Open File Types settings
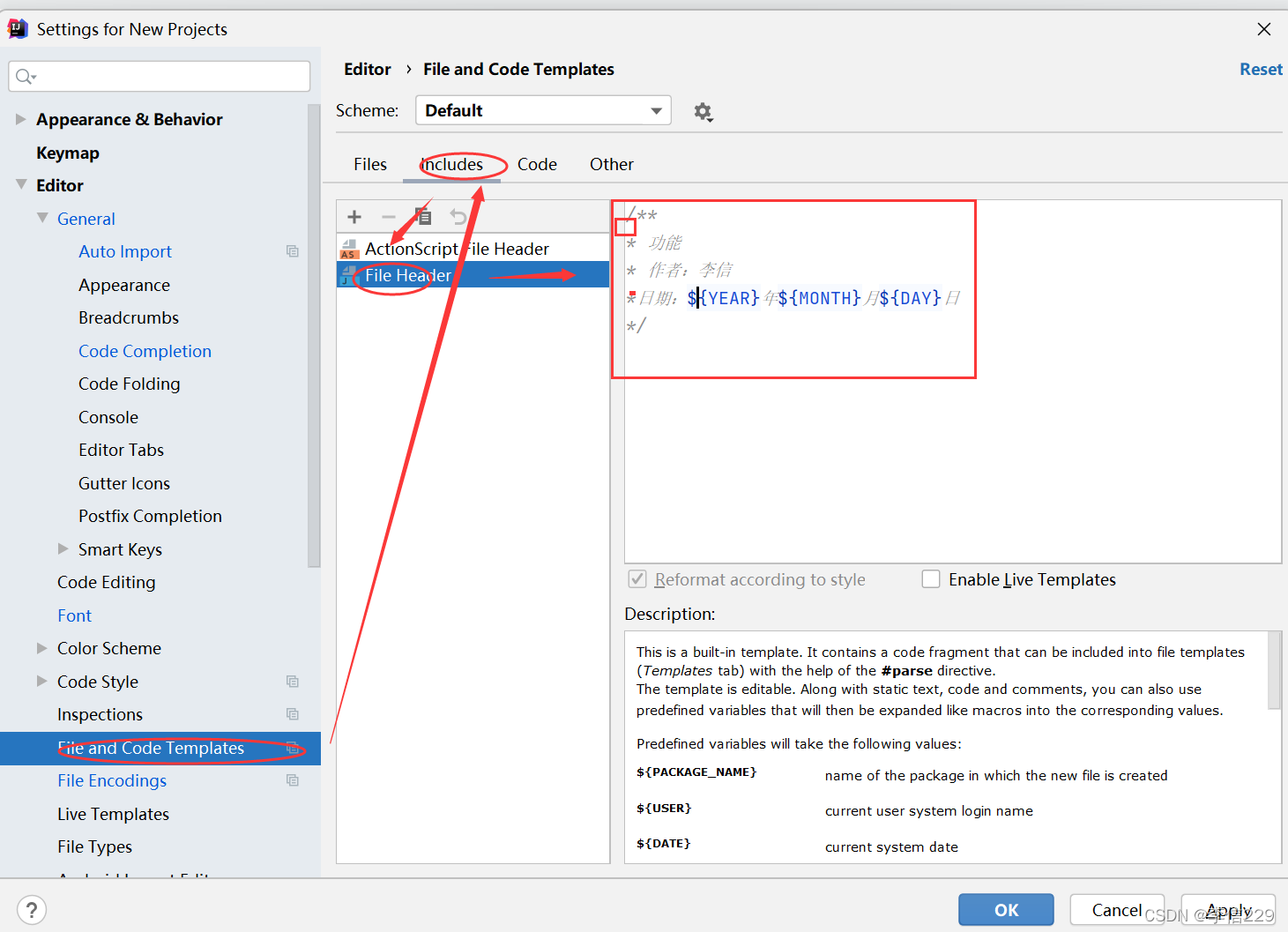Image resolution: width=1288 pixels, height=932 pixels. (x=94, y=846)
